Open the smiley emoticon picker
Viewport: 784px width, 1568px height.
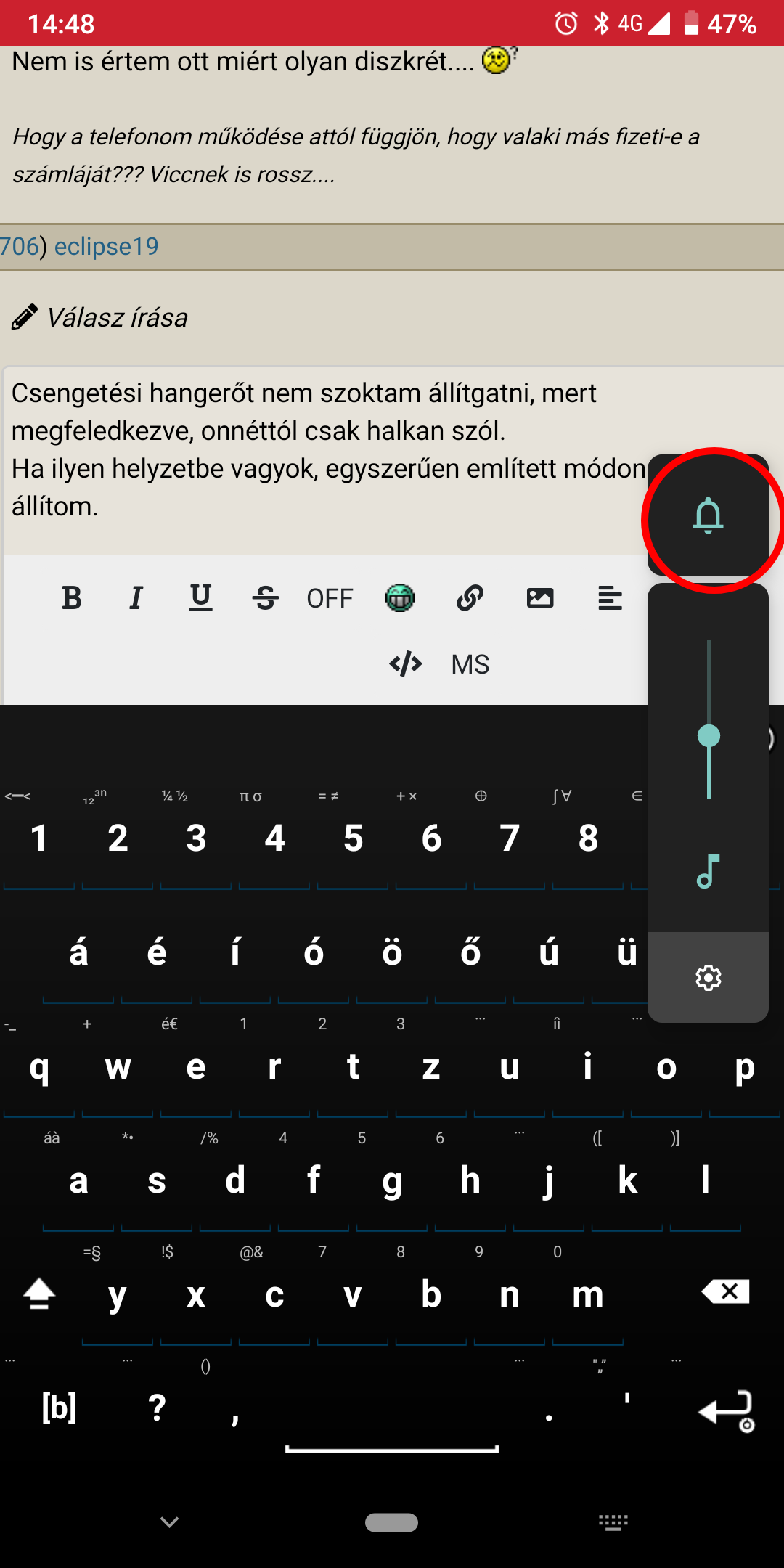click(x=399, y=598)
